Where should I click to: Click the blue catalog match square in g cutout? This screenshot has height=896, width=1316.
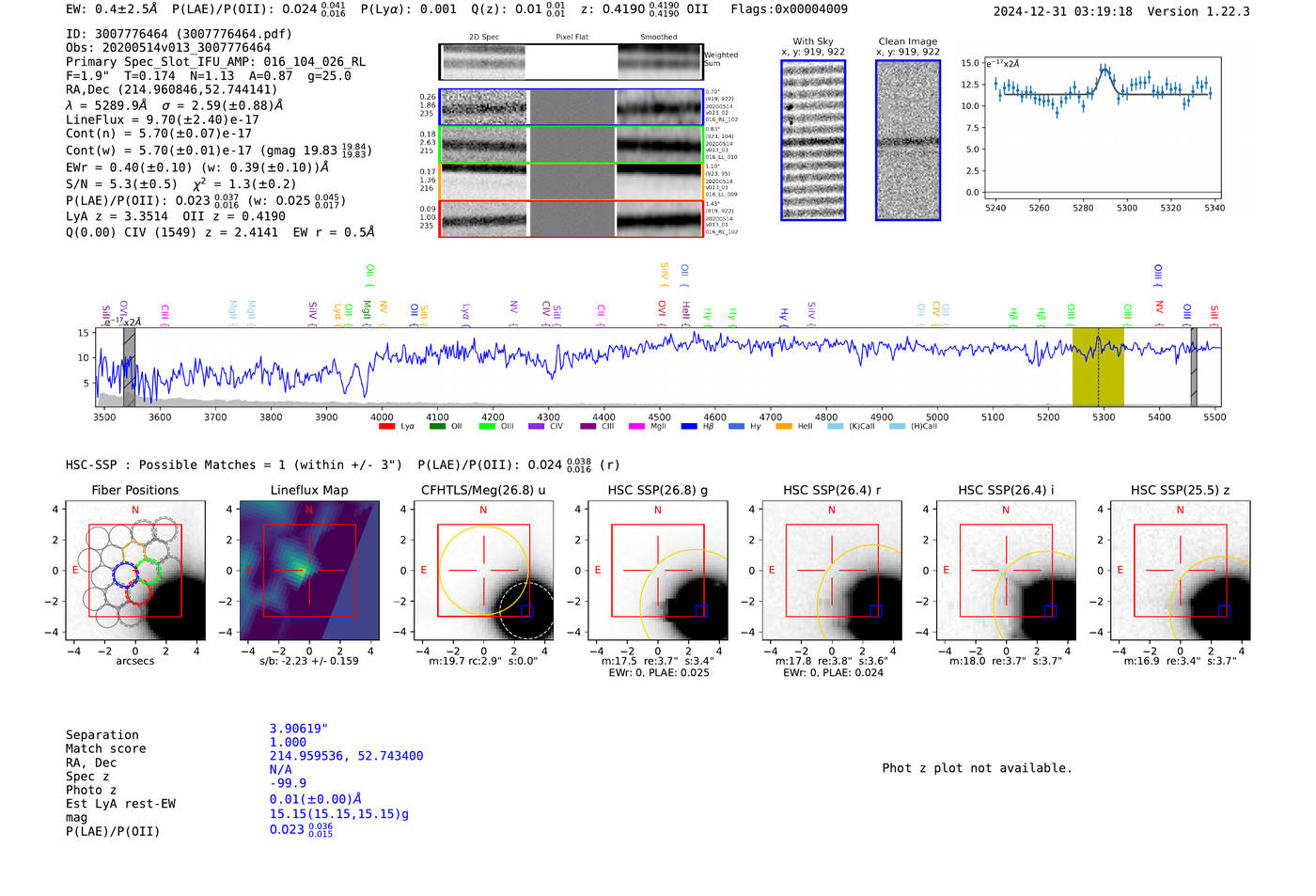tap(700, 611)
